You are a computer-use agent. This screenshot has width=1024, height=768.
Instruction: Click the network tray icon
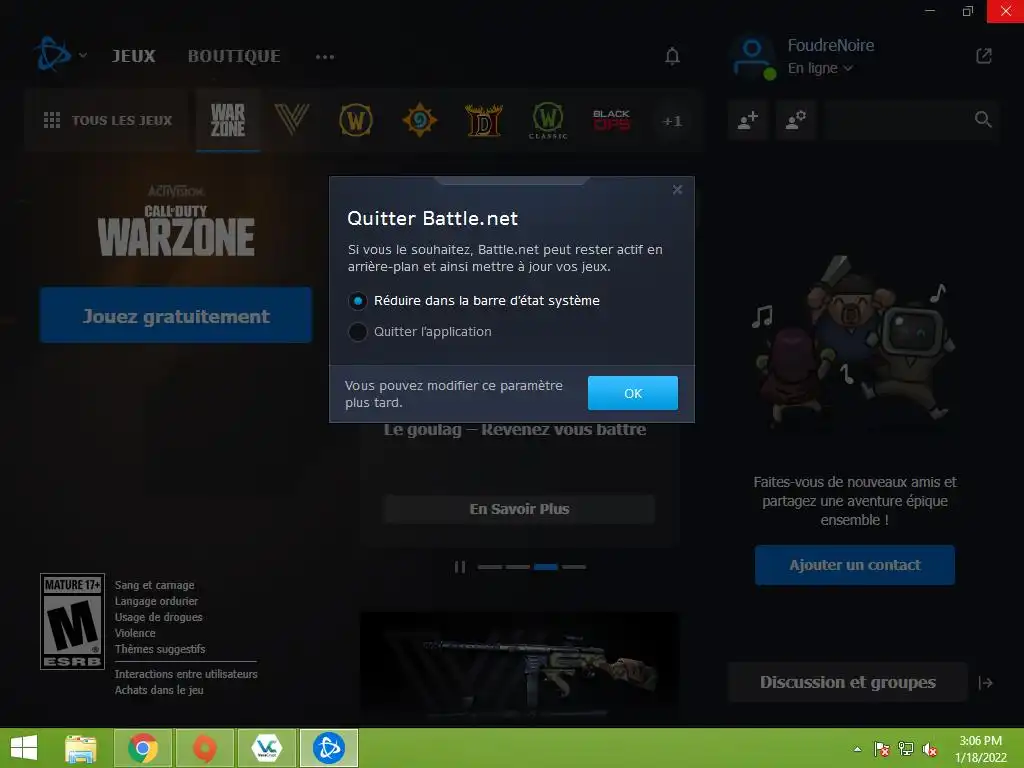coord(906,749)
